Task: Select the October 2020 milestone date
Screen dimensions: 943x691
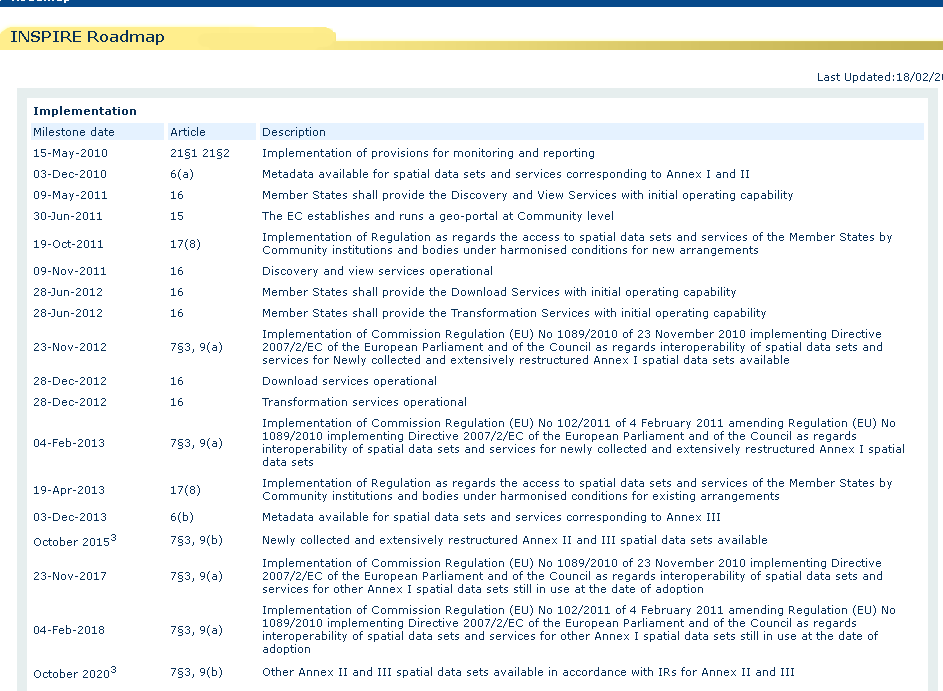Action: pos(75,673)
